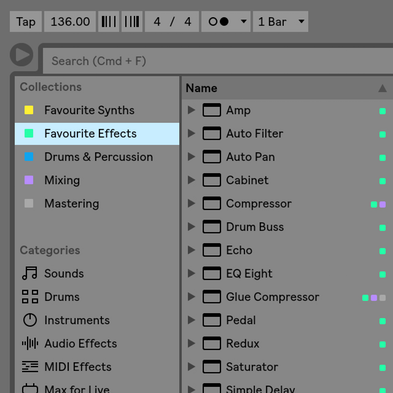The height and width of the screenshot is (393, 393).
Task: Open the metronome settings dropdown arrow
Action: click(244, 22)
